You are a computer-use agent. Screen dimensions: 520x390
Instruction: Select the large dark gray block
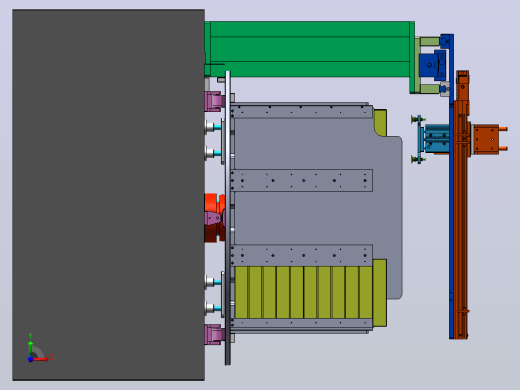tap(108, 195)
